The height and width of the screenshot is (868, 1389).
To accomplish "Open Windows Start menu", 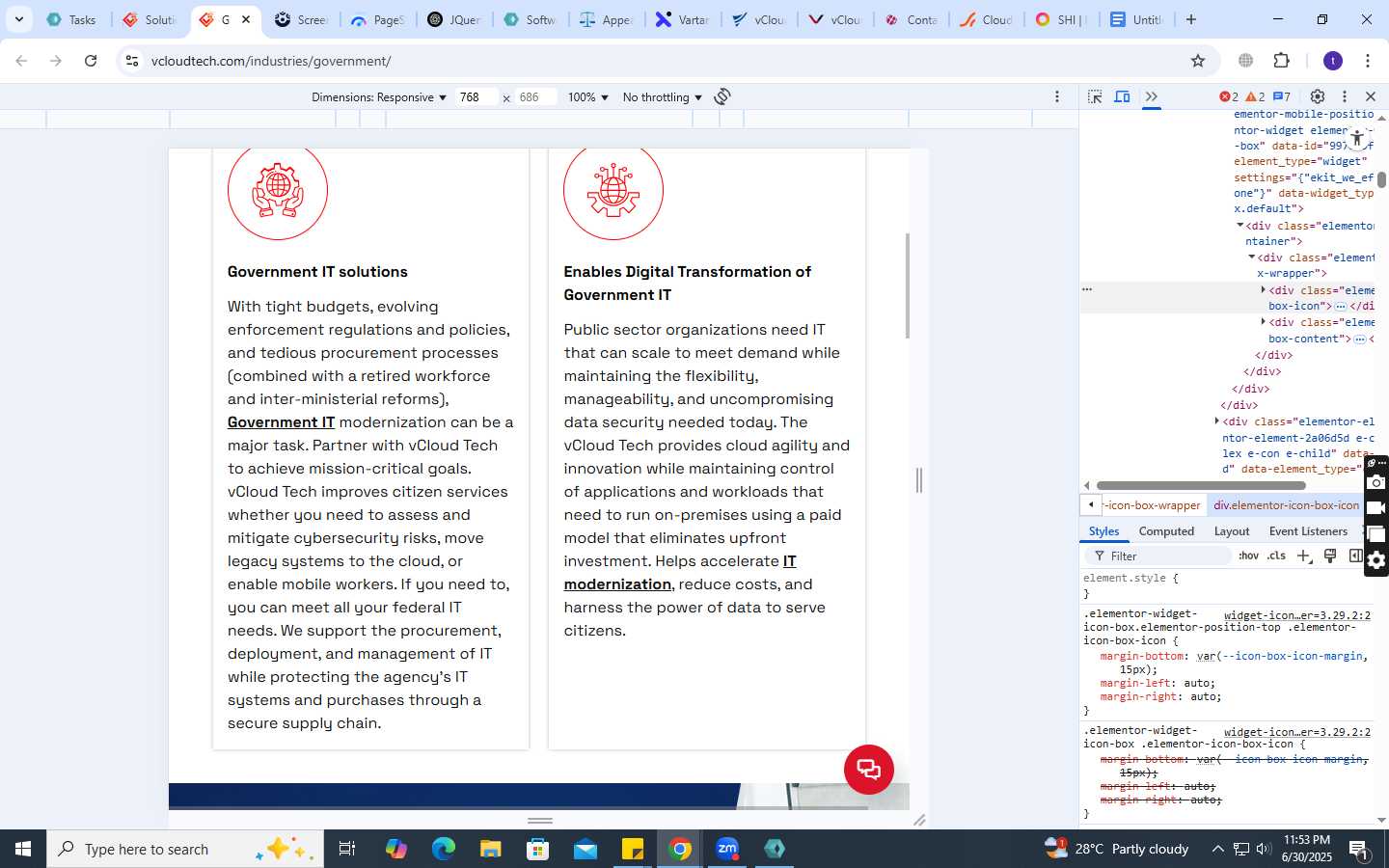I will pos(23,849).
